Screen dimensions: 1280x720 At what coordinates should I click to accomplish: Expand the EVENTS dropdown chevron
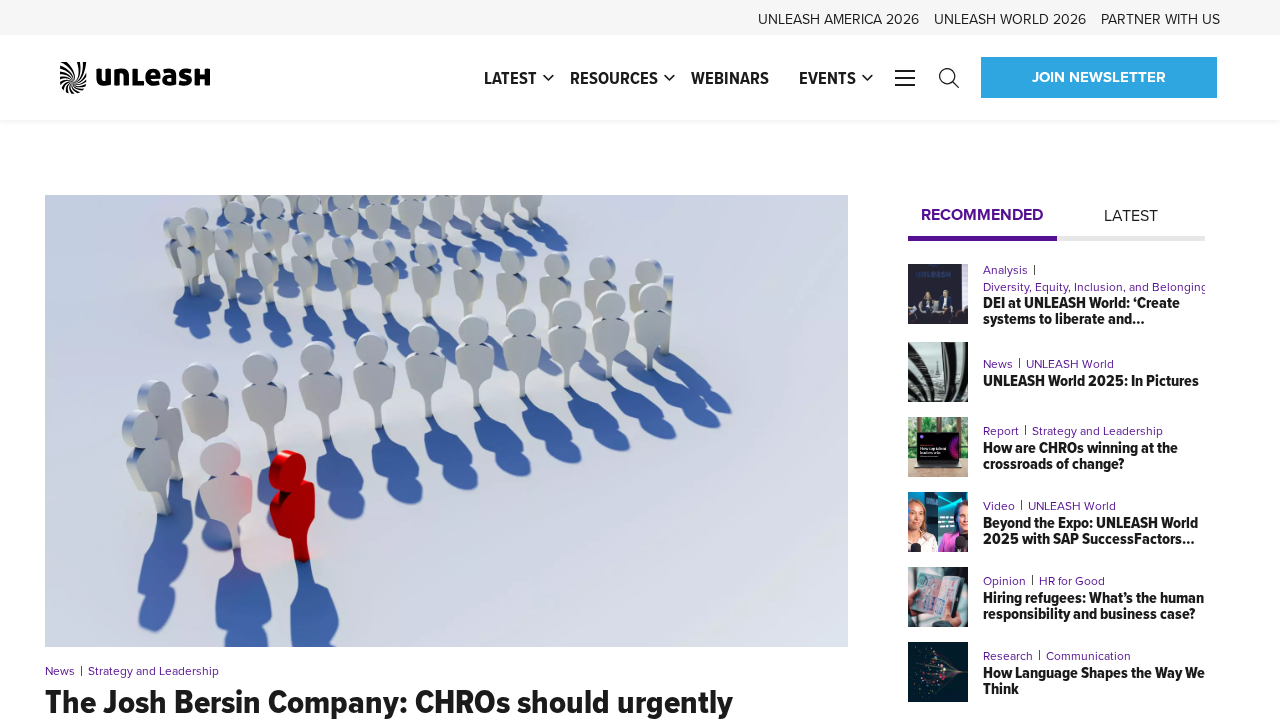867,78
